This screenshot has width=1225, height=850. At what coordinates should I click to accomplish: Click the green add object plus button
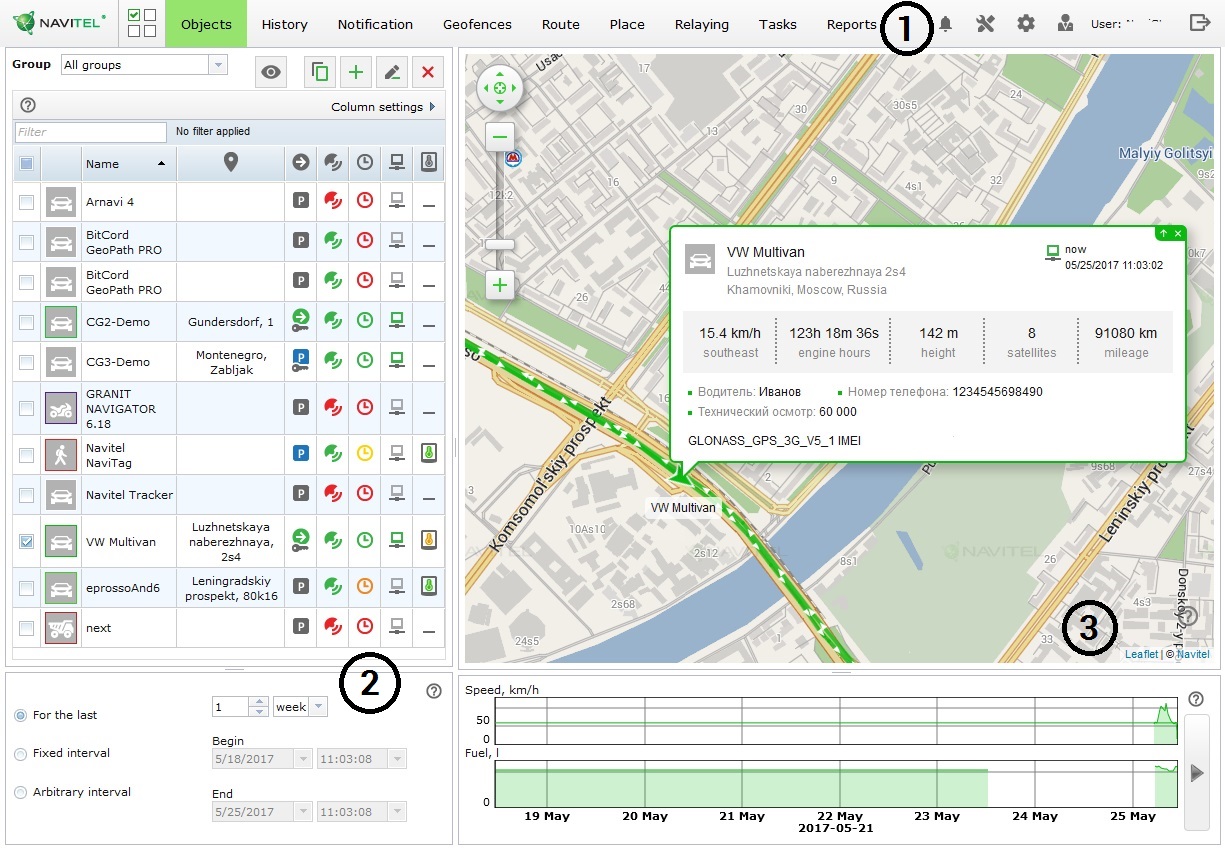356,72
